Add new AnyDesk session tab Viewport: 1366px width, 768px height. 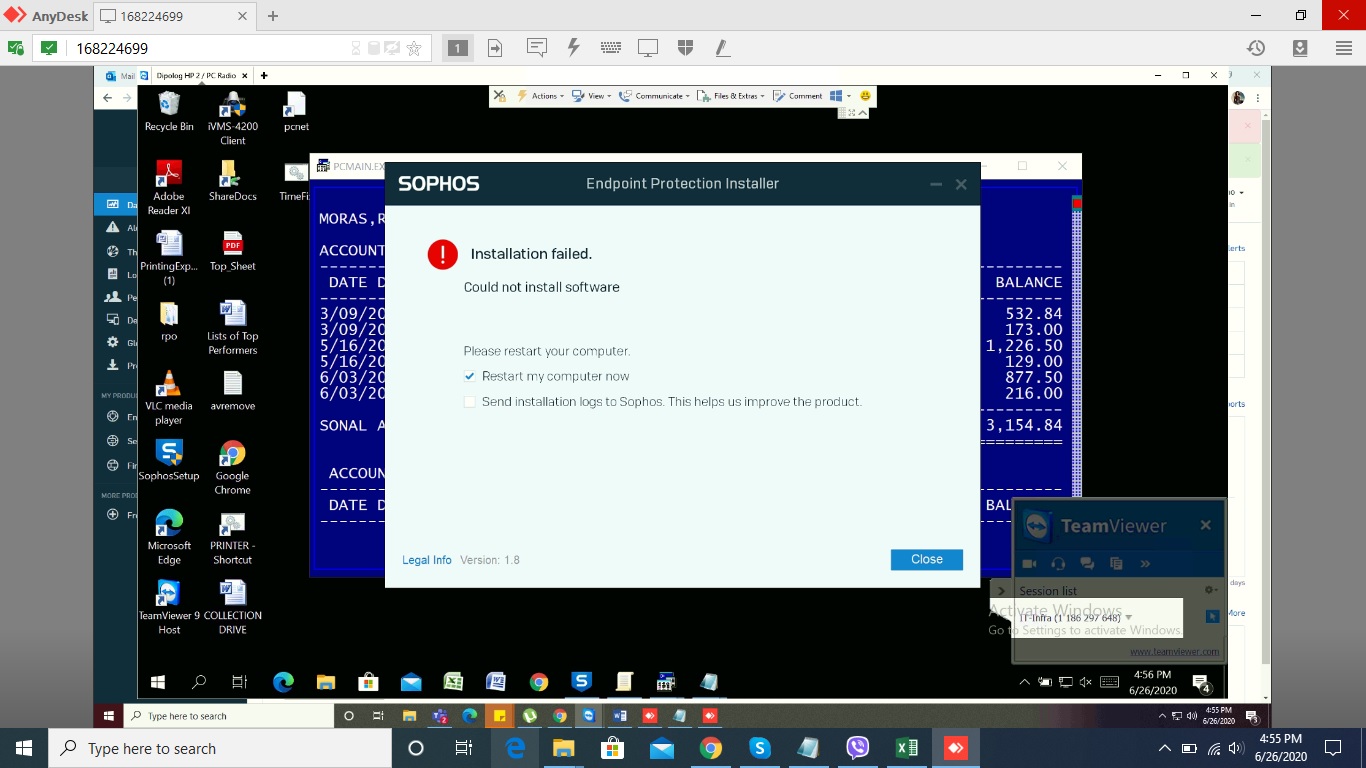(x=273, y=16)
